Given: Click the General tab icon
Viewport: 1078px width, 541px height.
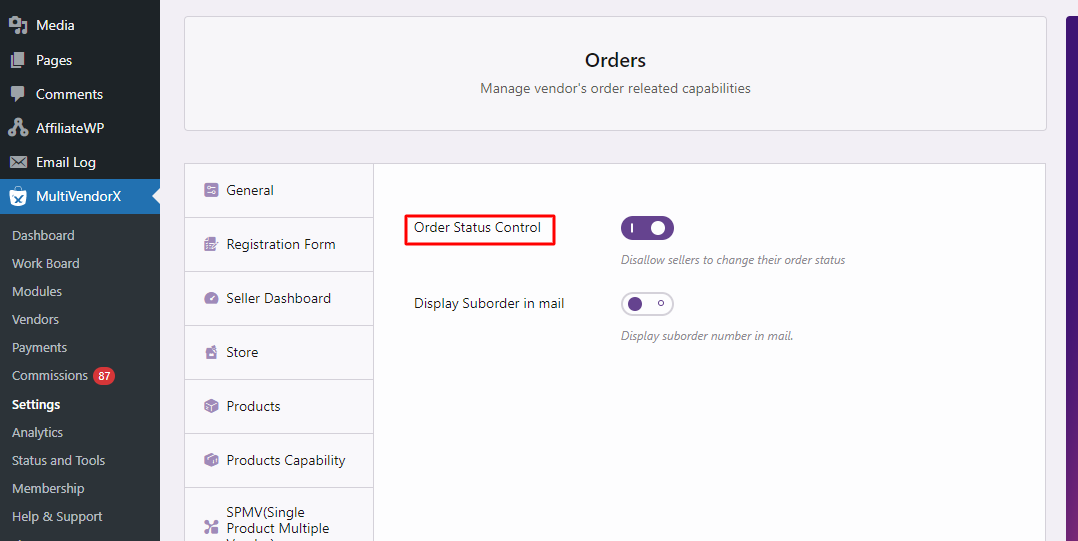Looking at the screenshot, I should (211, 190).
